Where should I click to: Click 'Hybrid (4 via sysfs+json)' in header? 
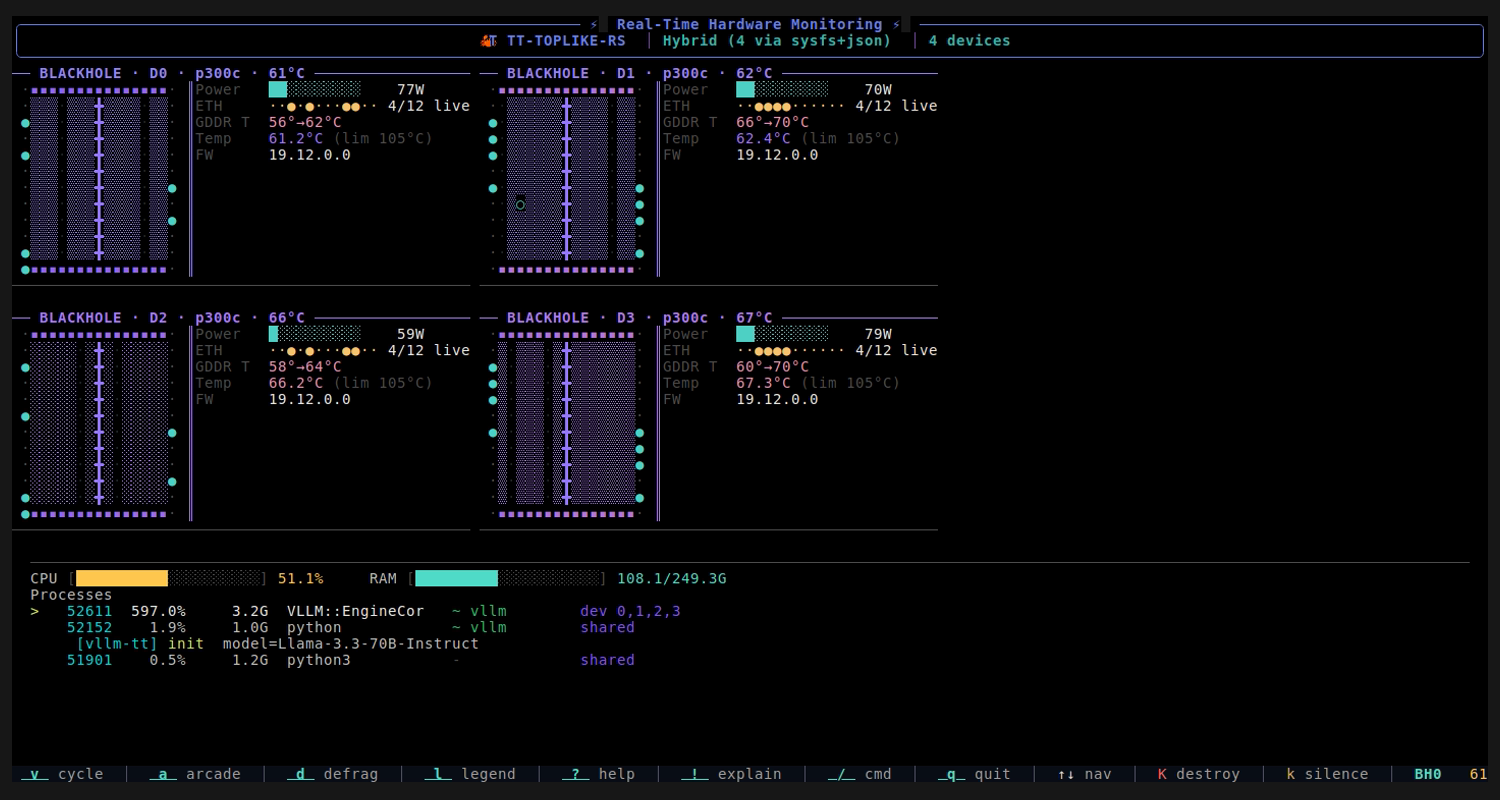pos(777,41)
